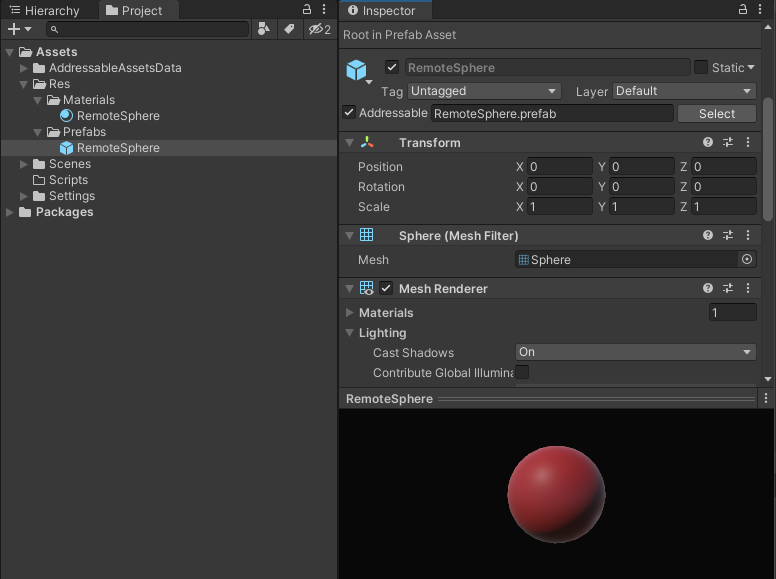Image resolution: width=776 pixels, height=579 pixels.
Task: Expand the AddressableAssetsData folder arrow
Action: coord(23,68)
